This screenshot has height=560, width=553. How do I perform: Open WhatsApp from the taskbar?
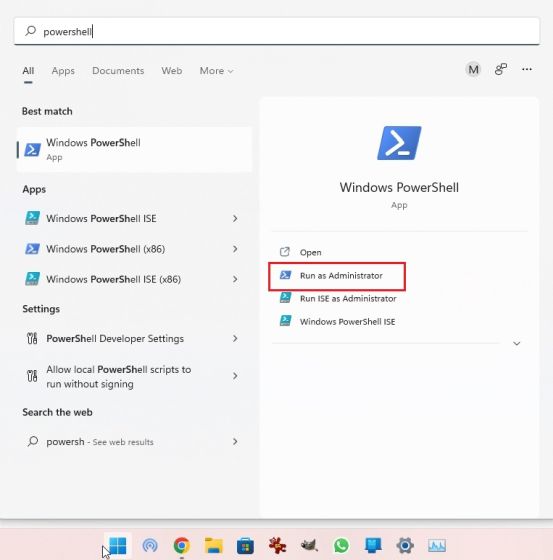(341, 546)
